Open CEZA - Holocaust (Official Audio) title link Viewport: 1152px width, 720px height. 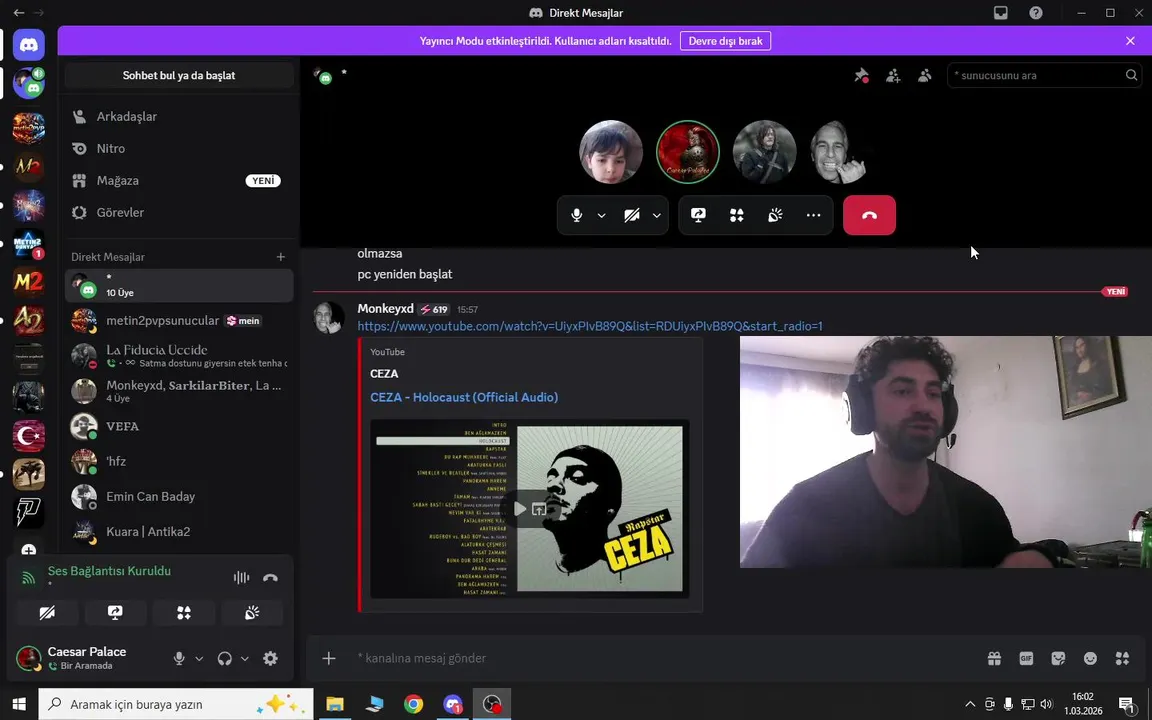point(464,397)
